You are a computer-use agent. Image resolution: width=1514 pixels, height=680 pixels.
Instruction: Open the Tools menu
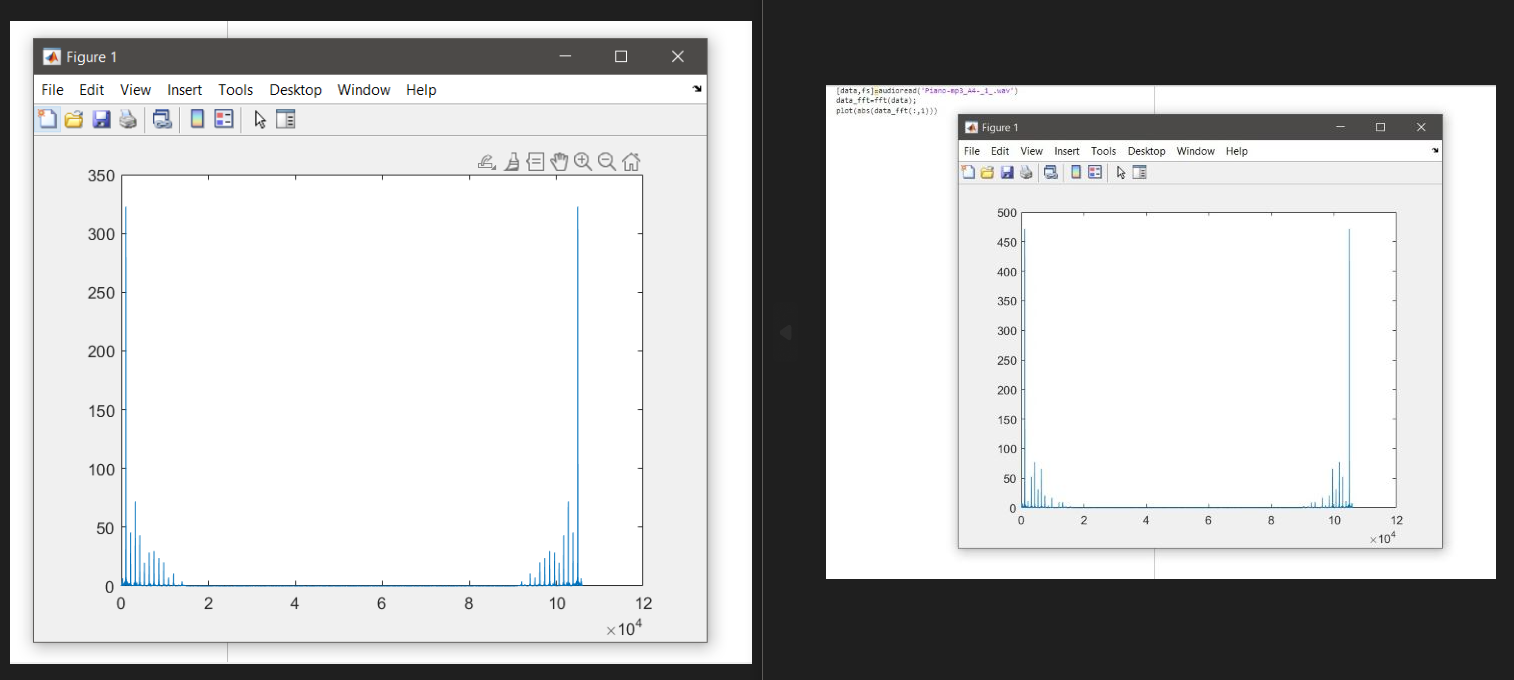[235, 90]
